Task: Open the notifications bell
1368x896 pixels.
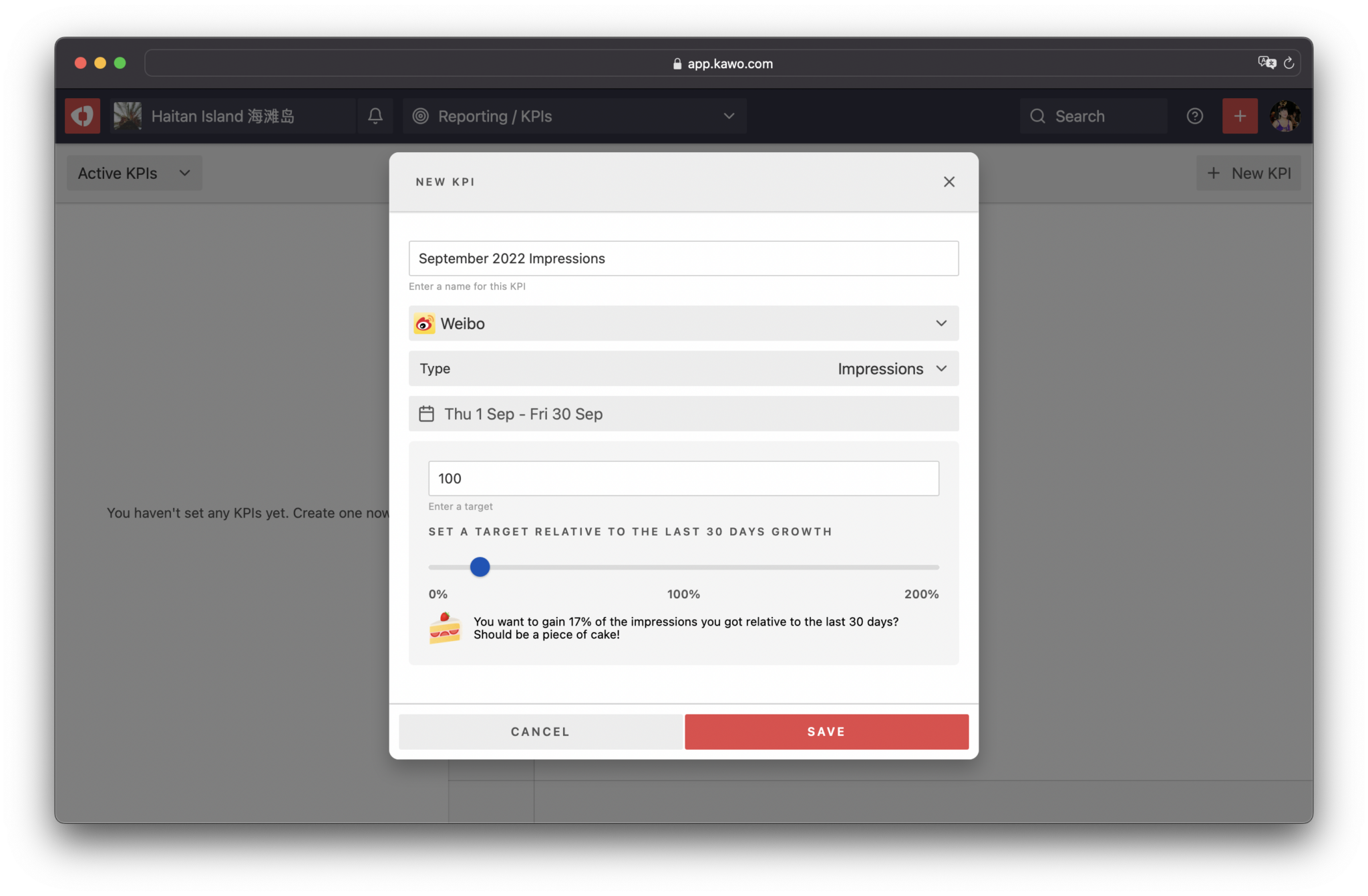Action: point(375,116)
